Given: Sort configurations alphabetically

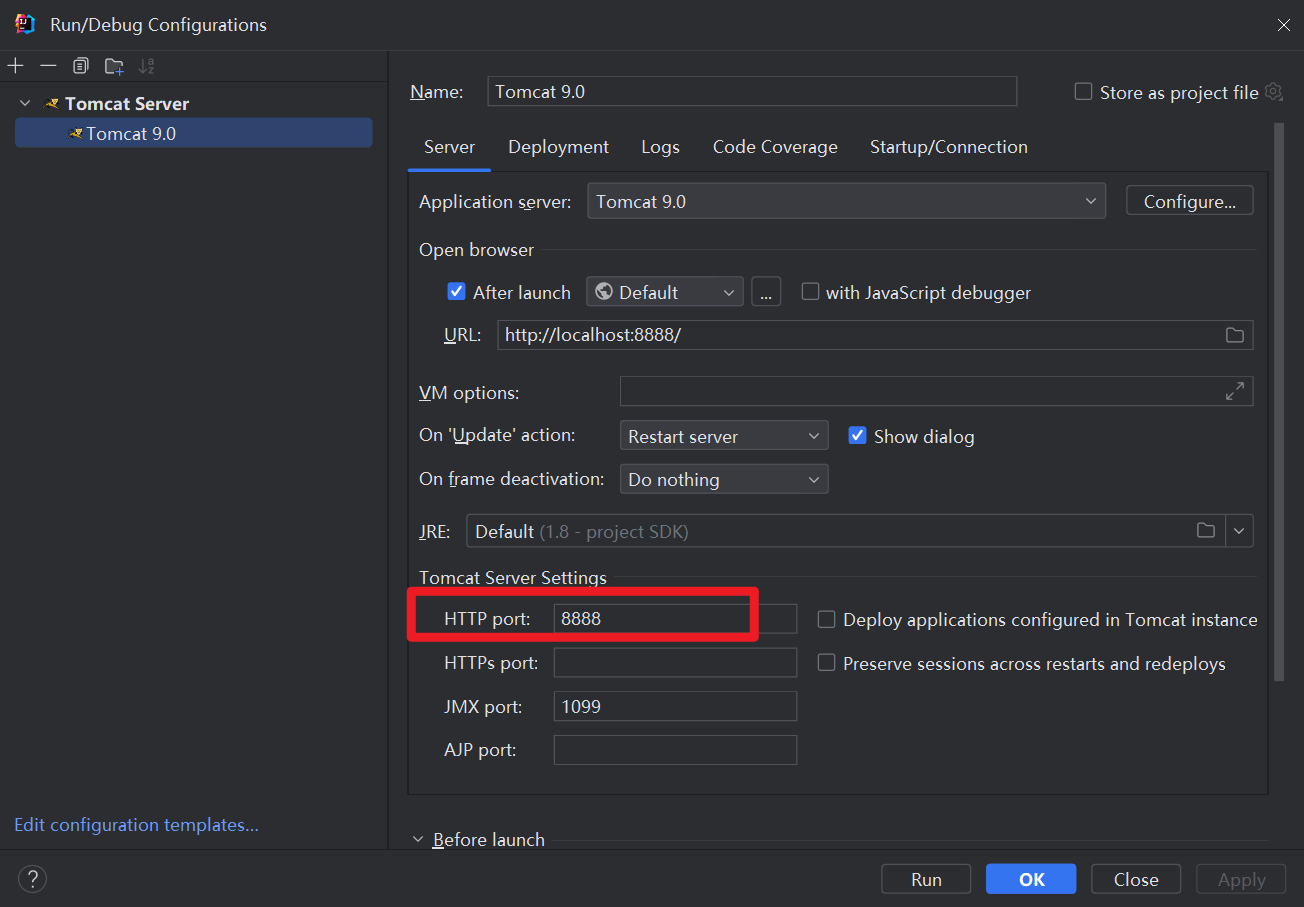Looking at the screenshot, I should pyautogui.click(x=147, y=66).
